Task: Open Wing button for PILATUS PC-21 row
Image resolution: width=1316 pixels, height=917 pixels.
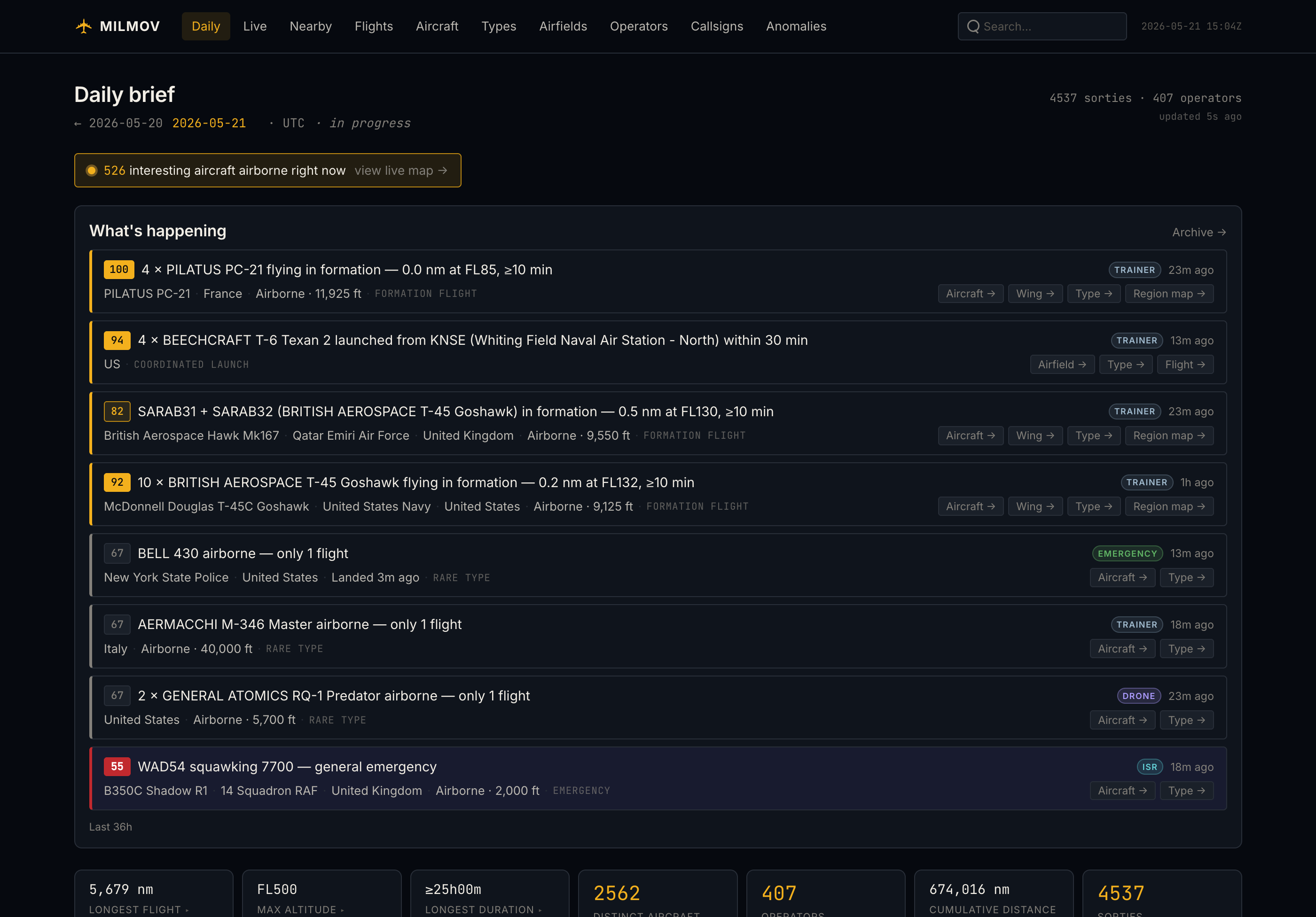Action: pyautogui.click(x=1035, y=294)
